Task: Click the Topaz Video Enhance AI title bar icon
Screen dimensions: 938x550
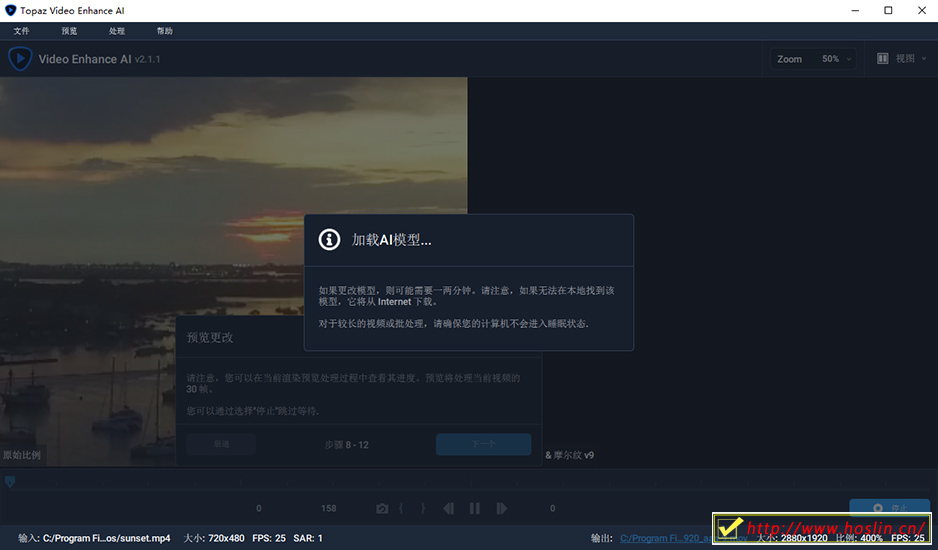Action: point(10,10)
